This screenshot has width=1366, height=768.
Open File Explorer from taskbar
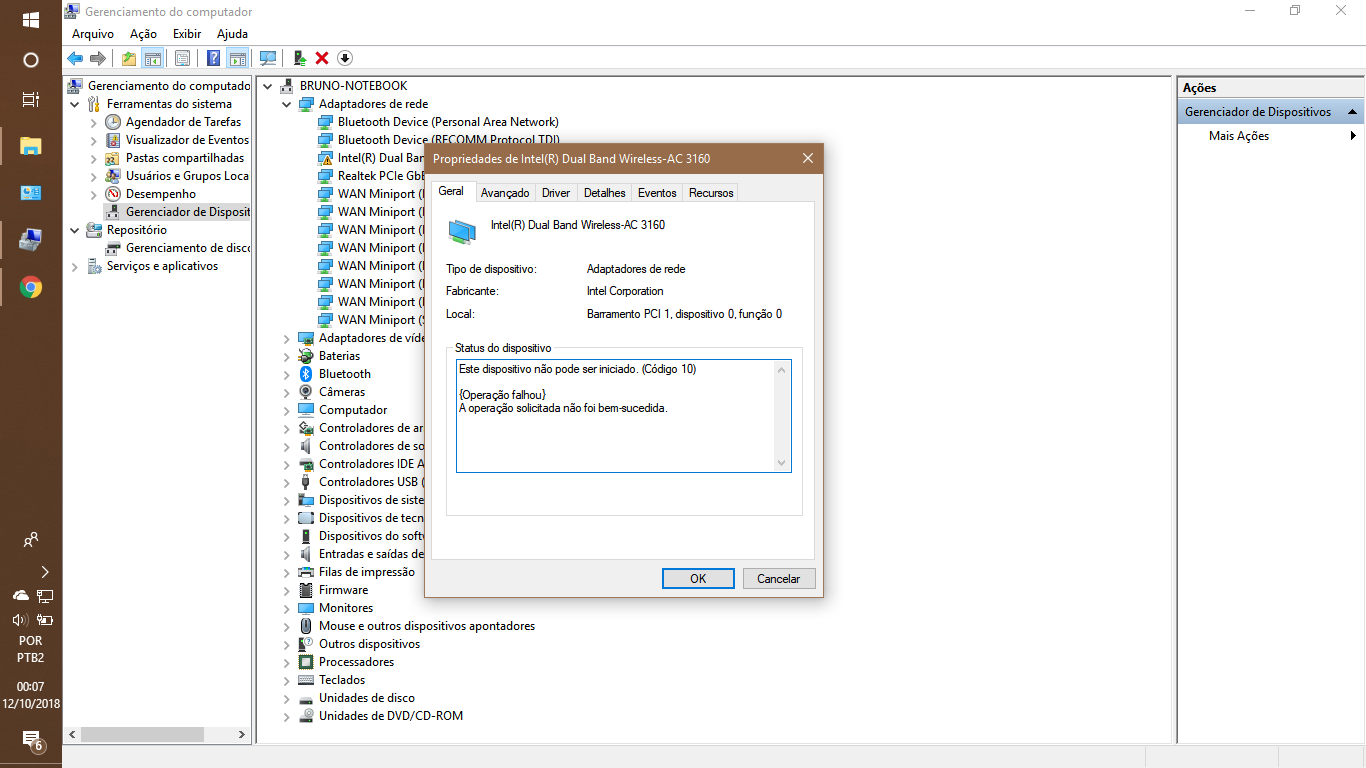[x=31, y=147]
